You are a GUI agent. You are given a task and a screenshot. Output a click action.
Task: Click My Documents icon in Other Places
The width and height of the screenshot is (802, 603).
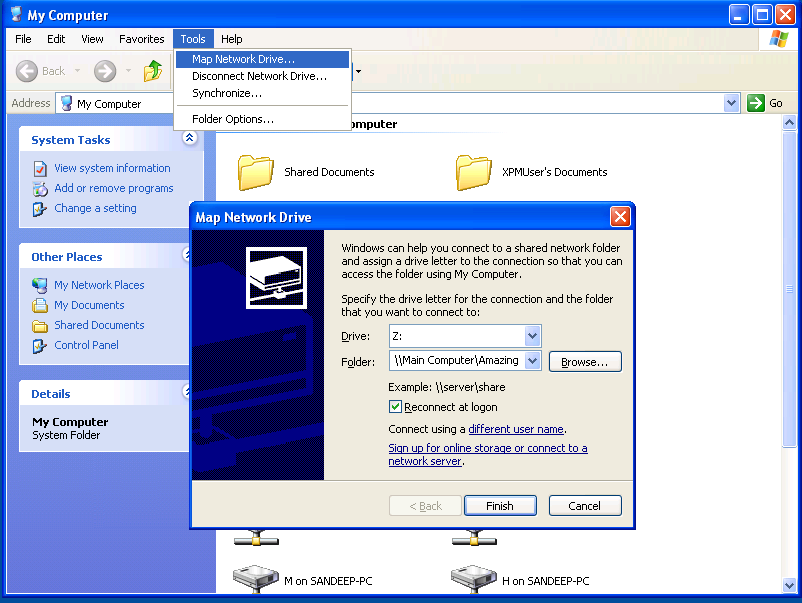[x=40, y=305]
